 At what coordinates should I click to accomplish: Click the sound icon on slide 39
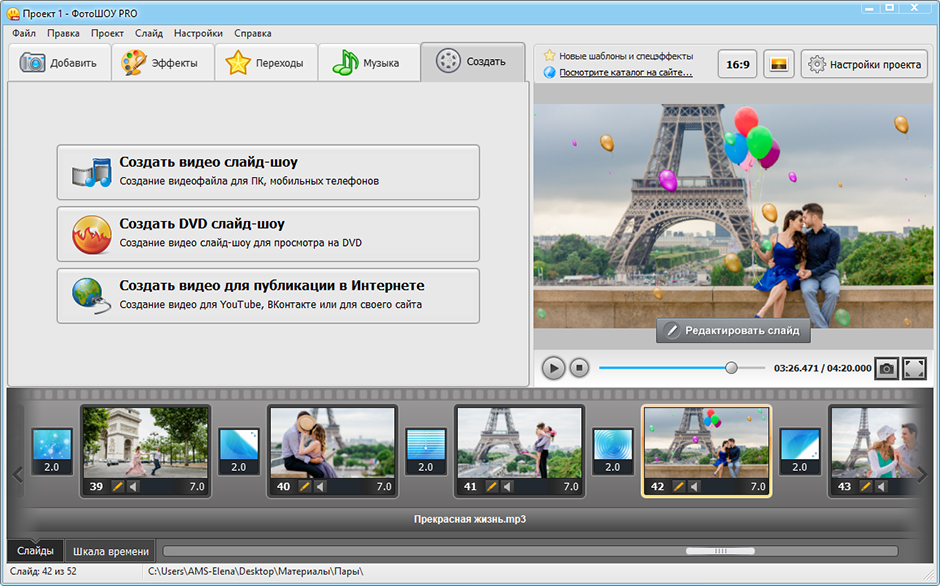pyautogui.click(x=133, y=486)
